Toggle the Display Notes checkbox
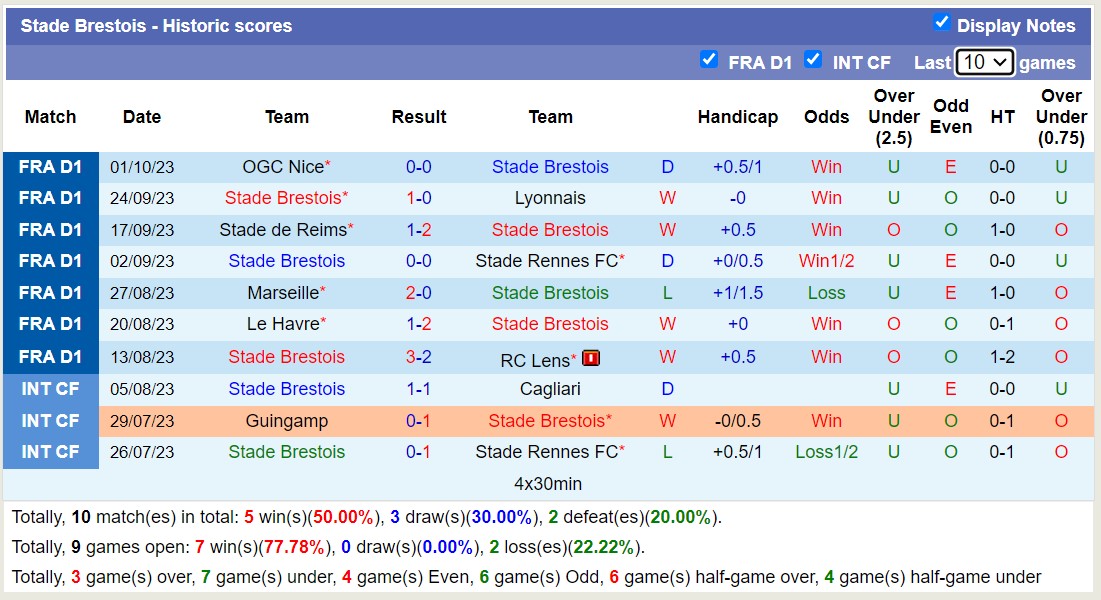Screen dimensions: 1101x600 (x=941, y=22)
